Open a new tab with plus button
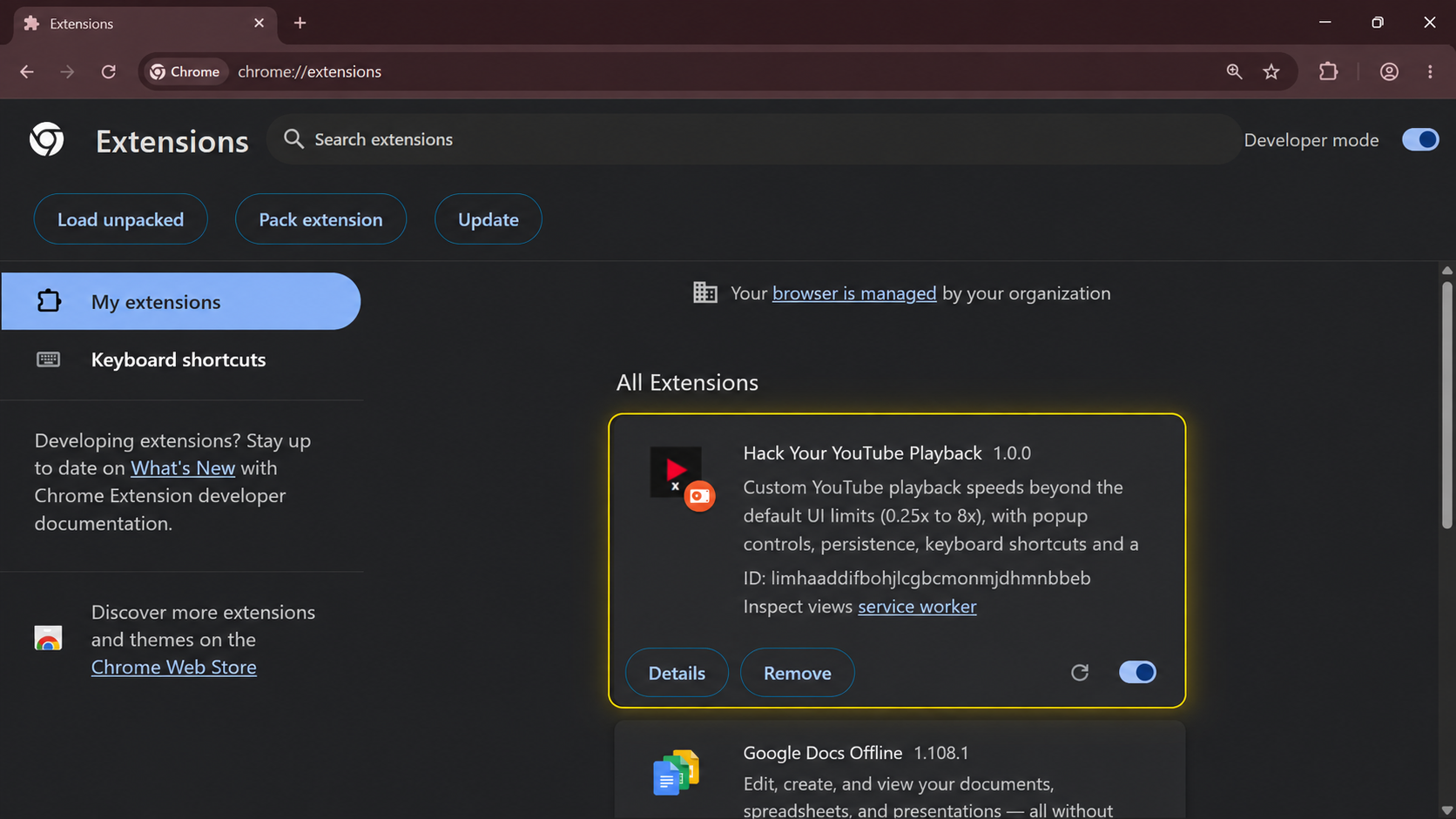1456x819 pixels. tap(300, 23)
